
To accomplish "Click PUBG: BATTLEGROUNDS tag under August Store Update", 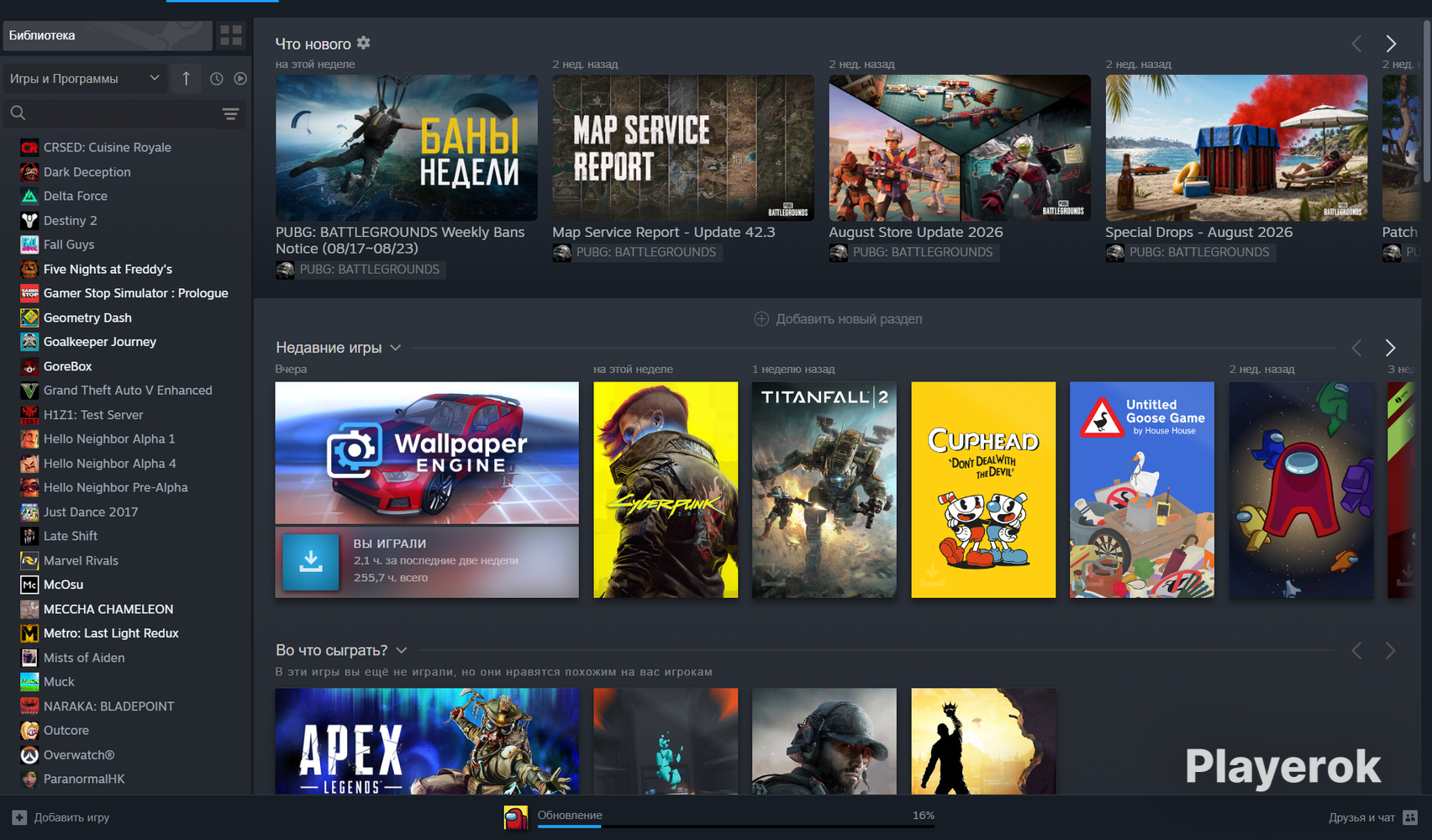I will pyautogui.click(x=913, y=252).
